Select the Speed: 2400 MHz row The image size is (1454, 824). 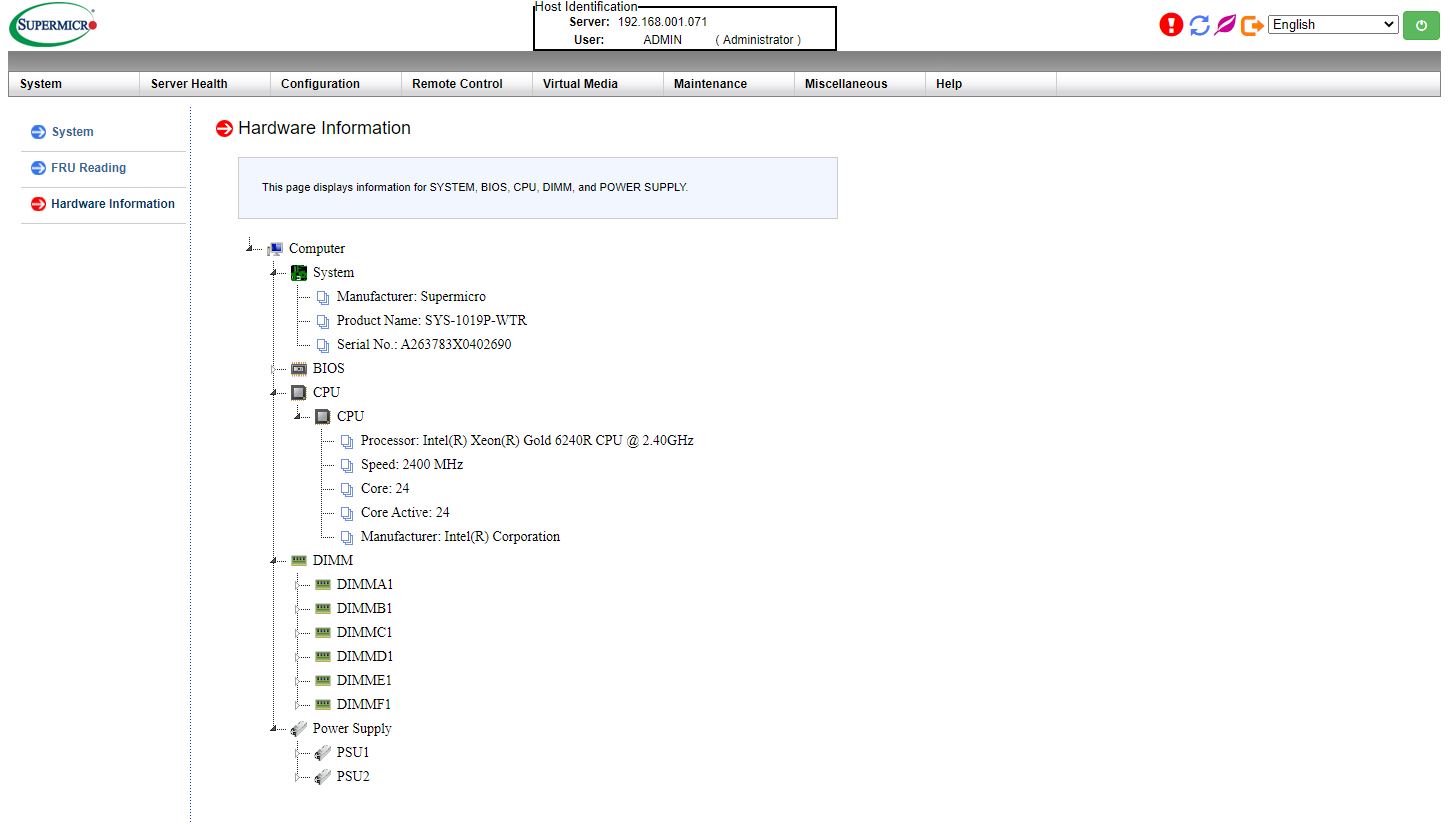[x=412, y=464]
